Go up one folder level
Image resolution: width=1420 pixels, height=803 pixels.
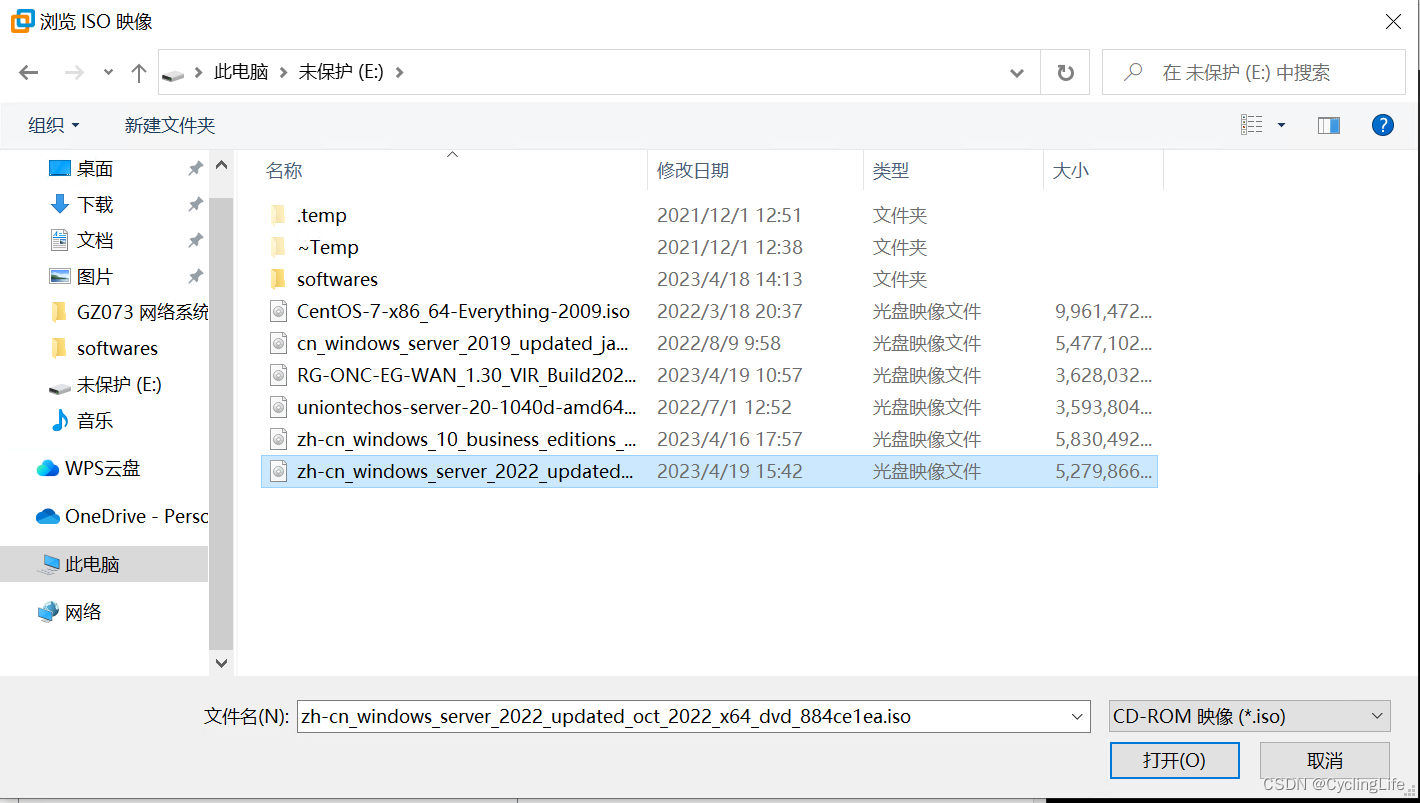(139, 73)
